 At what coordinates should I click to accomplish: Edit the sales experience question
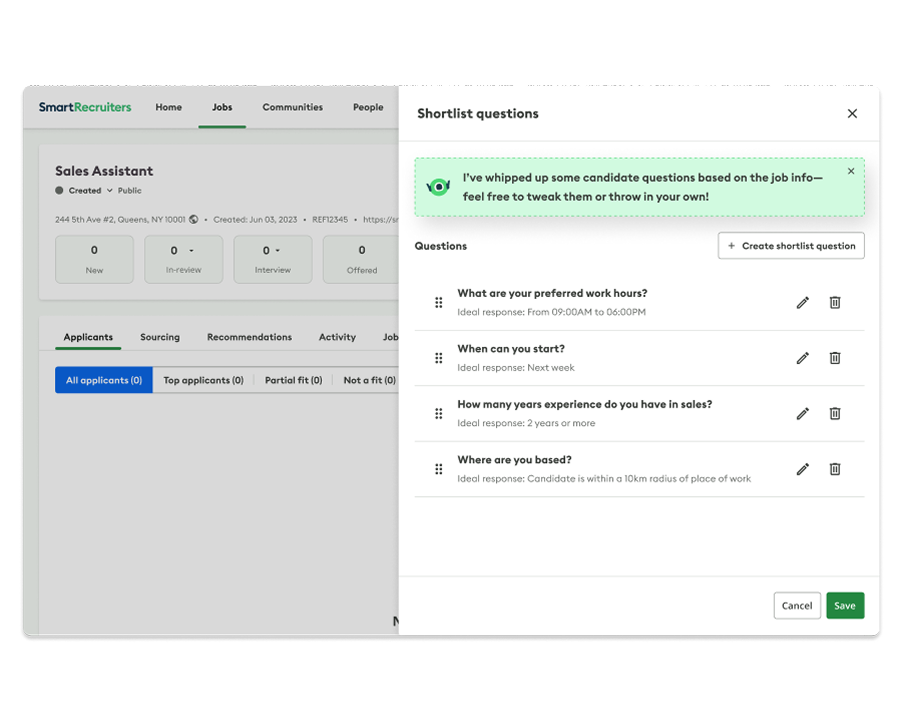pyautogui.click(x=803, y=413)
